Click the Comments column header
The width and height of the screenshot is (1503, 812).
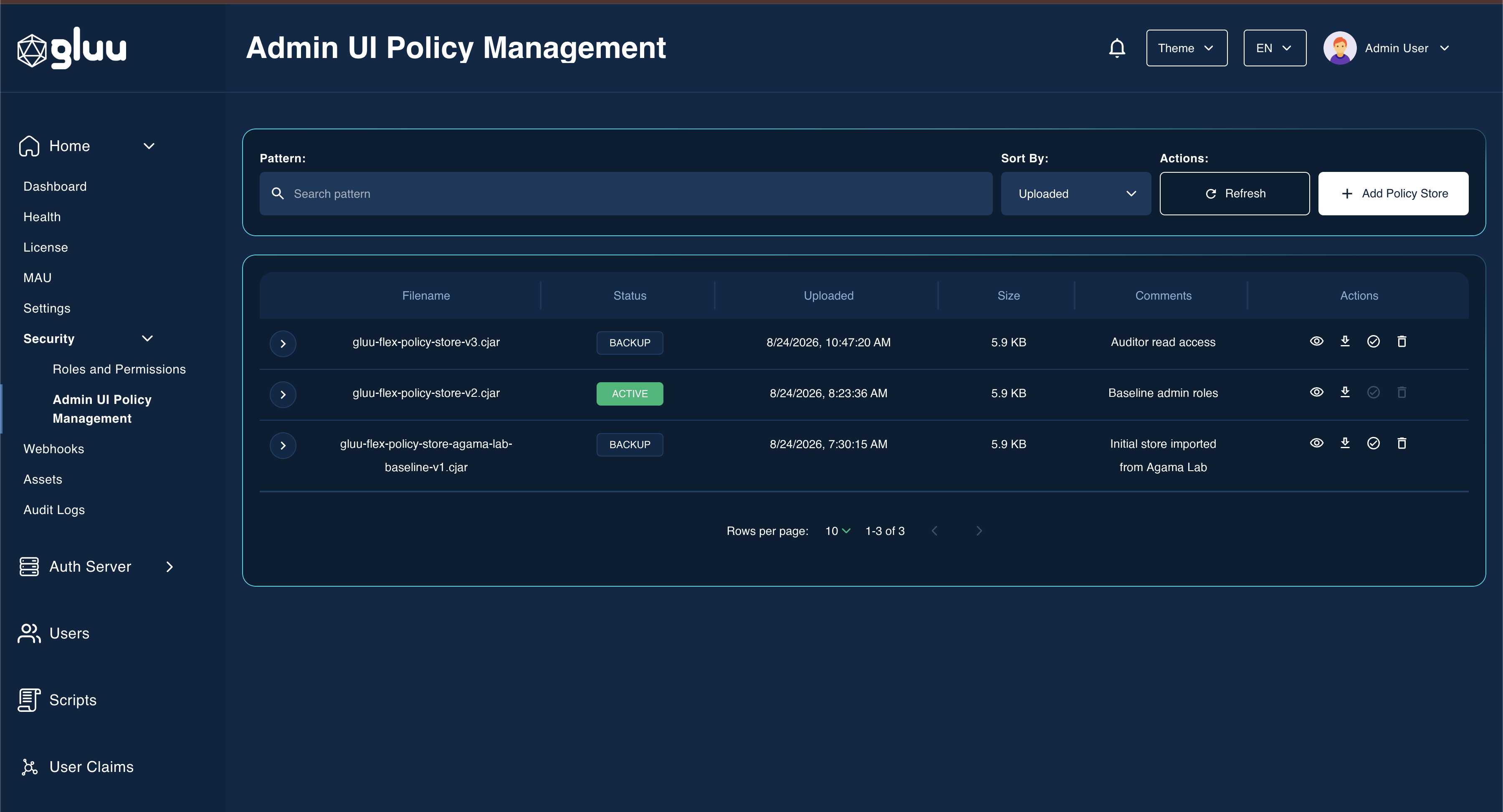[x=1163, y=296]
